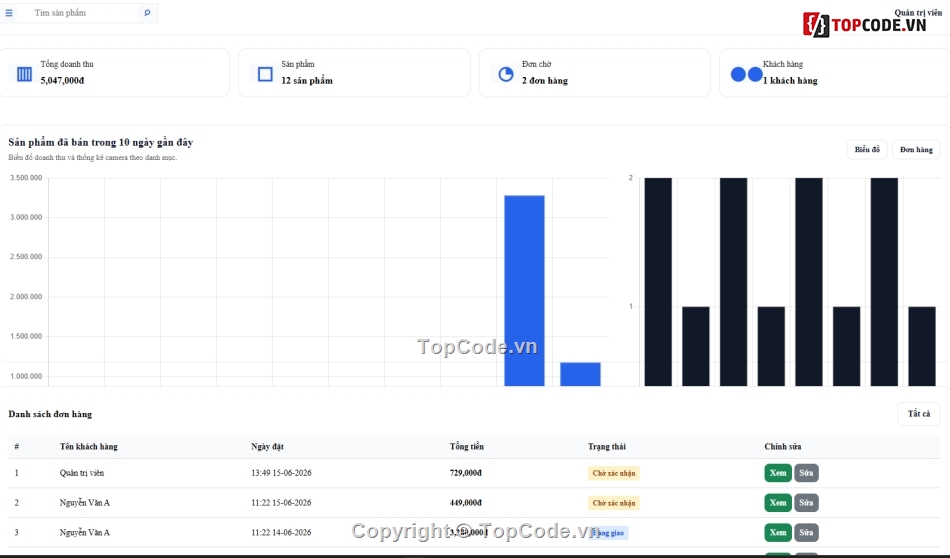Click the 'Chỉnh sửa' column header
The height and width of the screenshot is (558, 950).
coord(783,447)
